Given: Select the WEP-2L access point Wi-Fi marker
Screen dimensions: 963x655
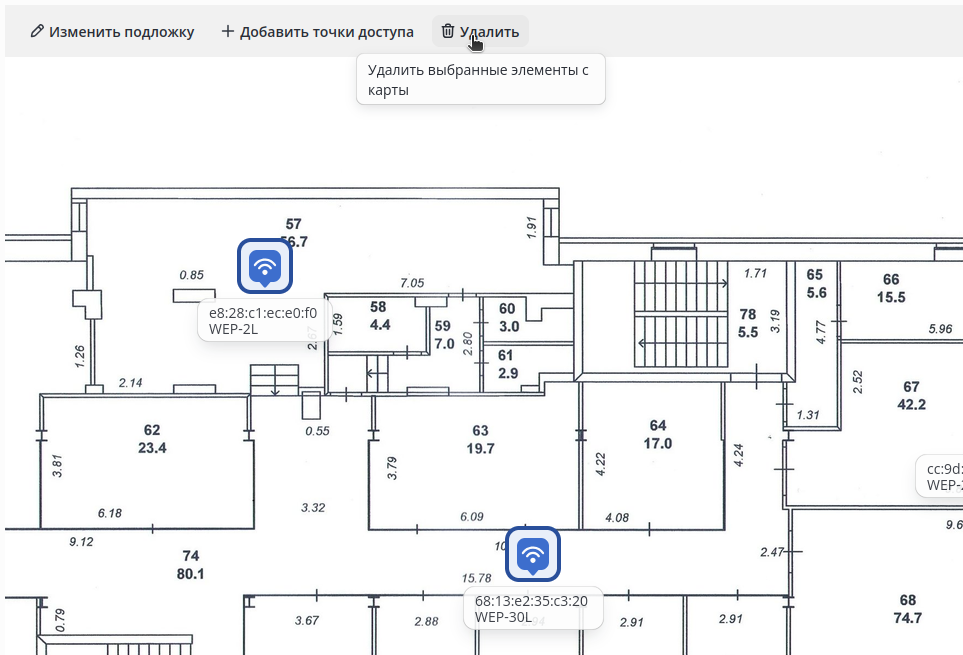Looking at the screenshot, I should [265, 266].
